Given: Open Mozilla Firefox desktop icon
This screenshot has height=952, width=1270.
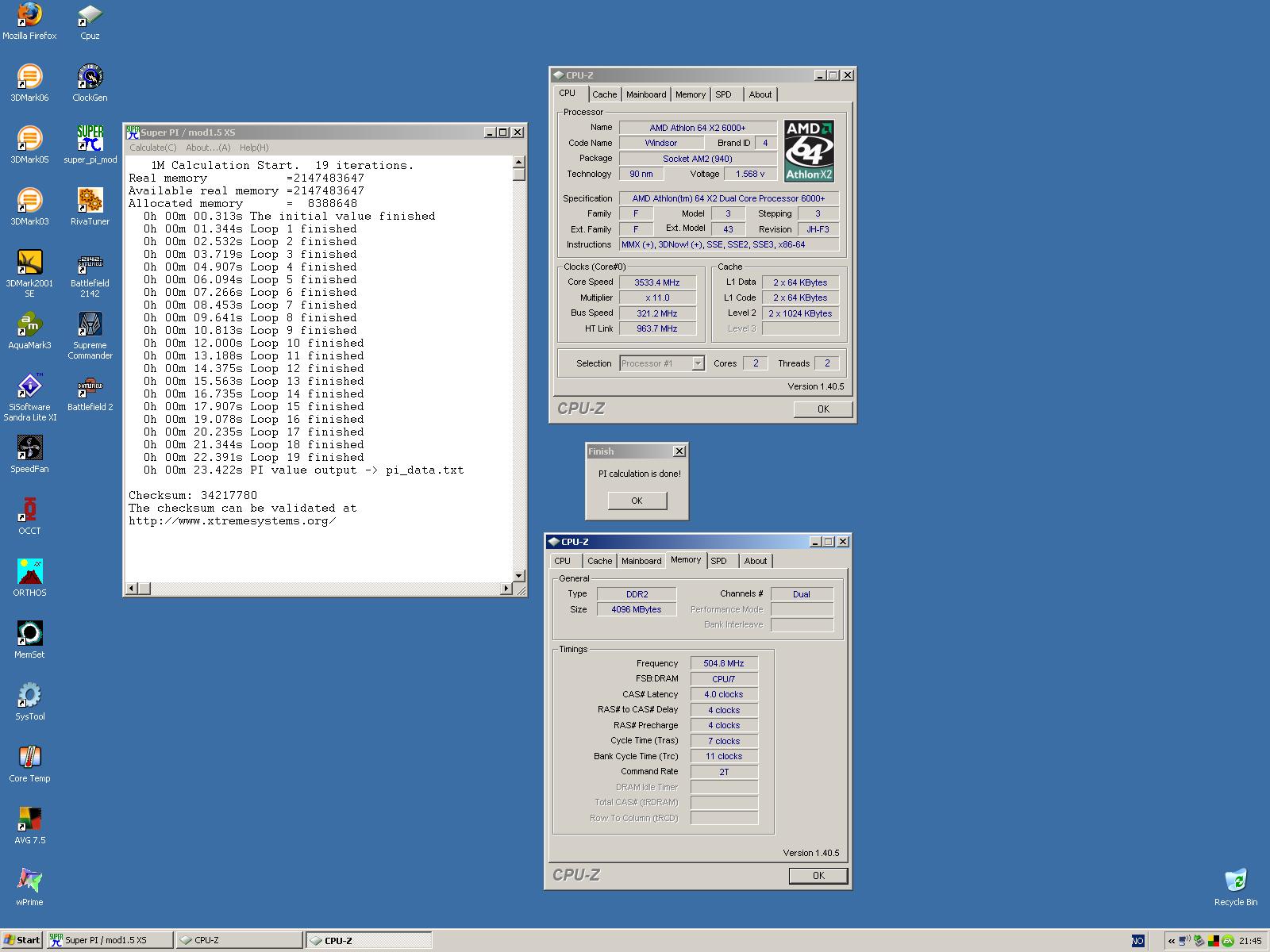Looking at the screenshot, I should pos(29,21).
